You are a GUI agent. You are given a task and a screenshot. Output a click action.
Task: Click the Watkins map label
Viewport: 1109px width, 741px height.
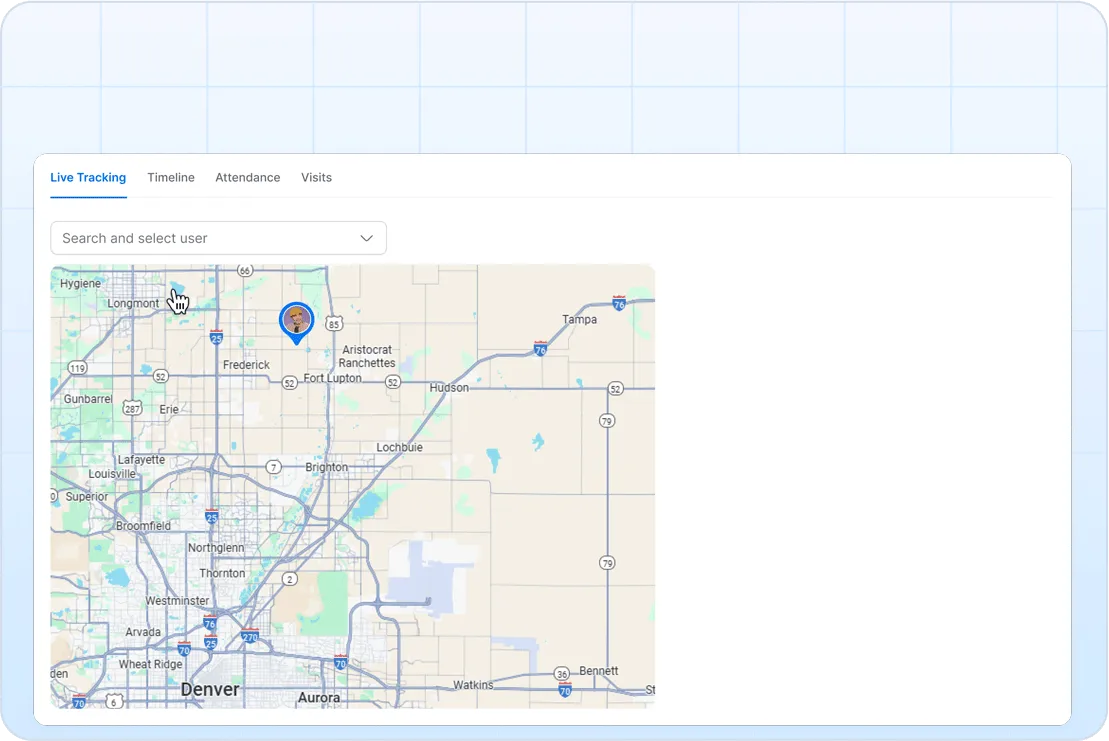coord(473,684)
